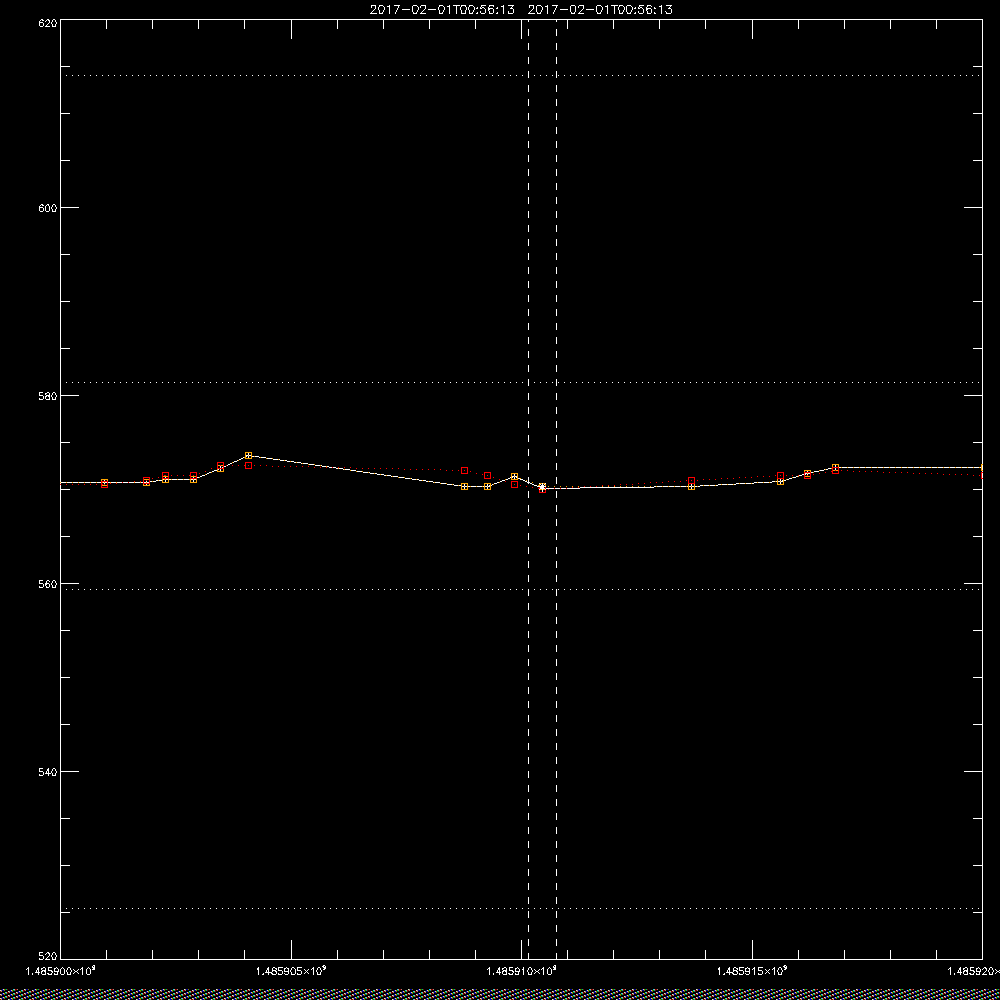The height and width of the screenshot is (1000, 1000).
Task: Click the left vertical dashed line
Action: coord(528,490)
